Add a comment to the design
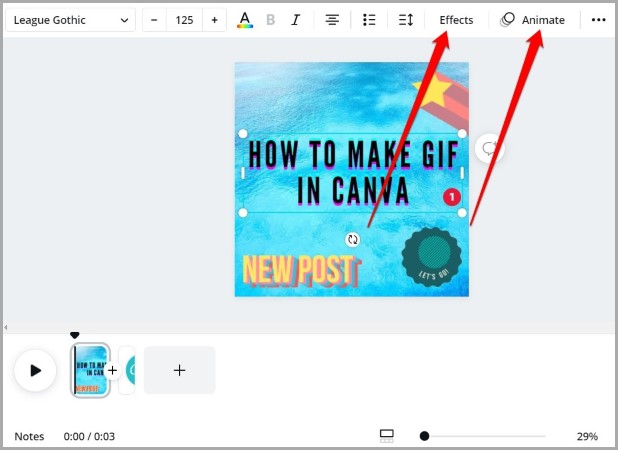 tap(490, 149)
